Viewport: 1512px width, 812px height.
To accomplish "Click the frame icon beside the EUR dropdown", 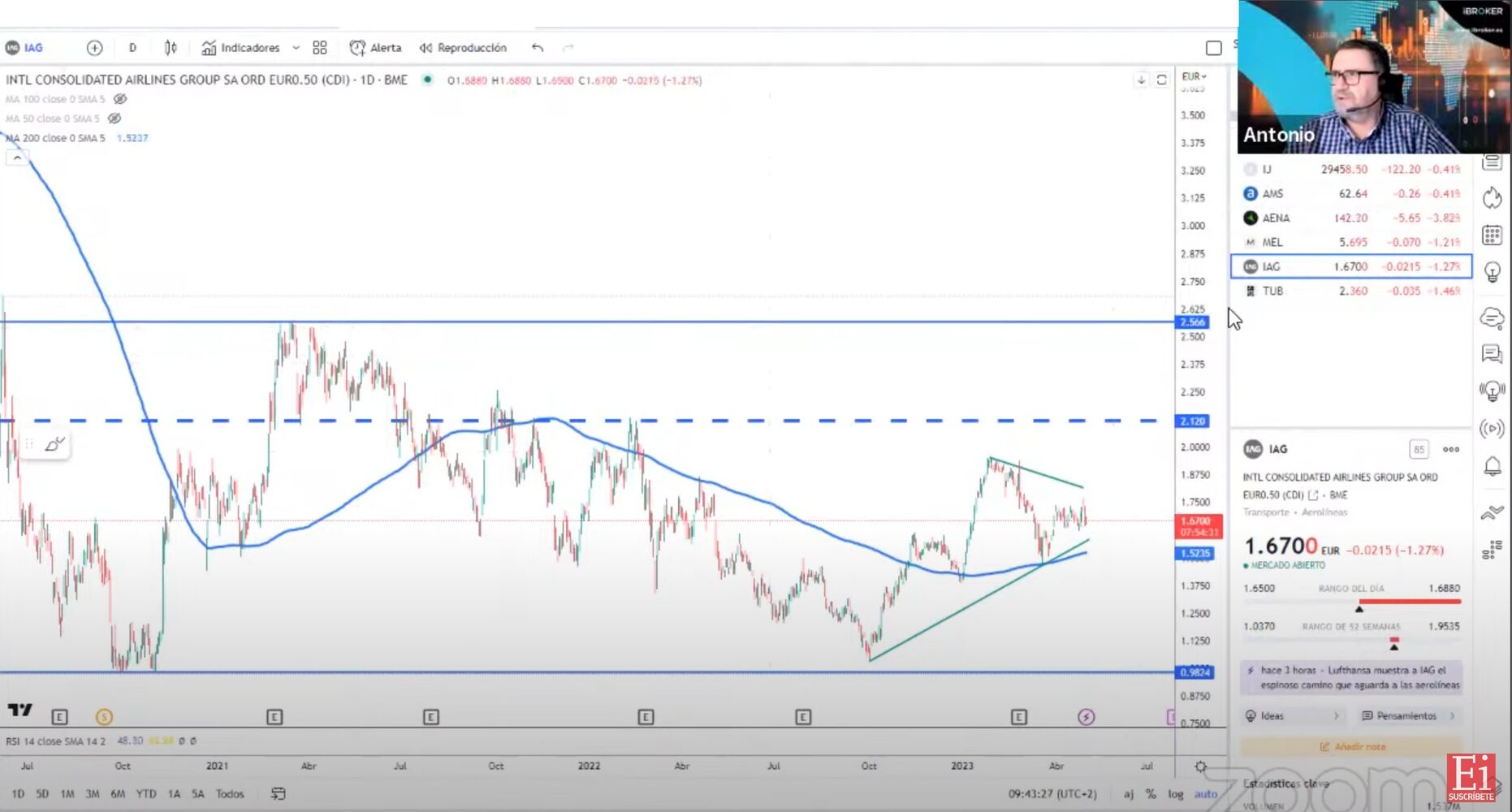I will (x=1162, y=80).
